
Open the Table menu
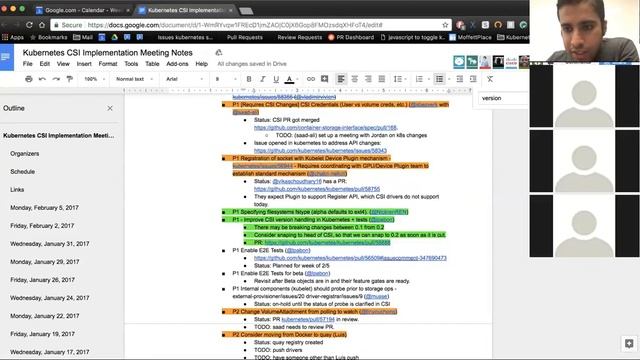(x=152, y=64)
